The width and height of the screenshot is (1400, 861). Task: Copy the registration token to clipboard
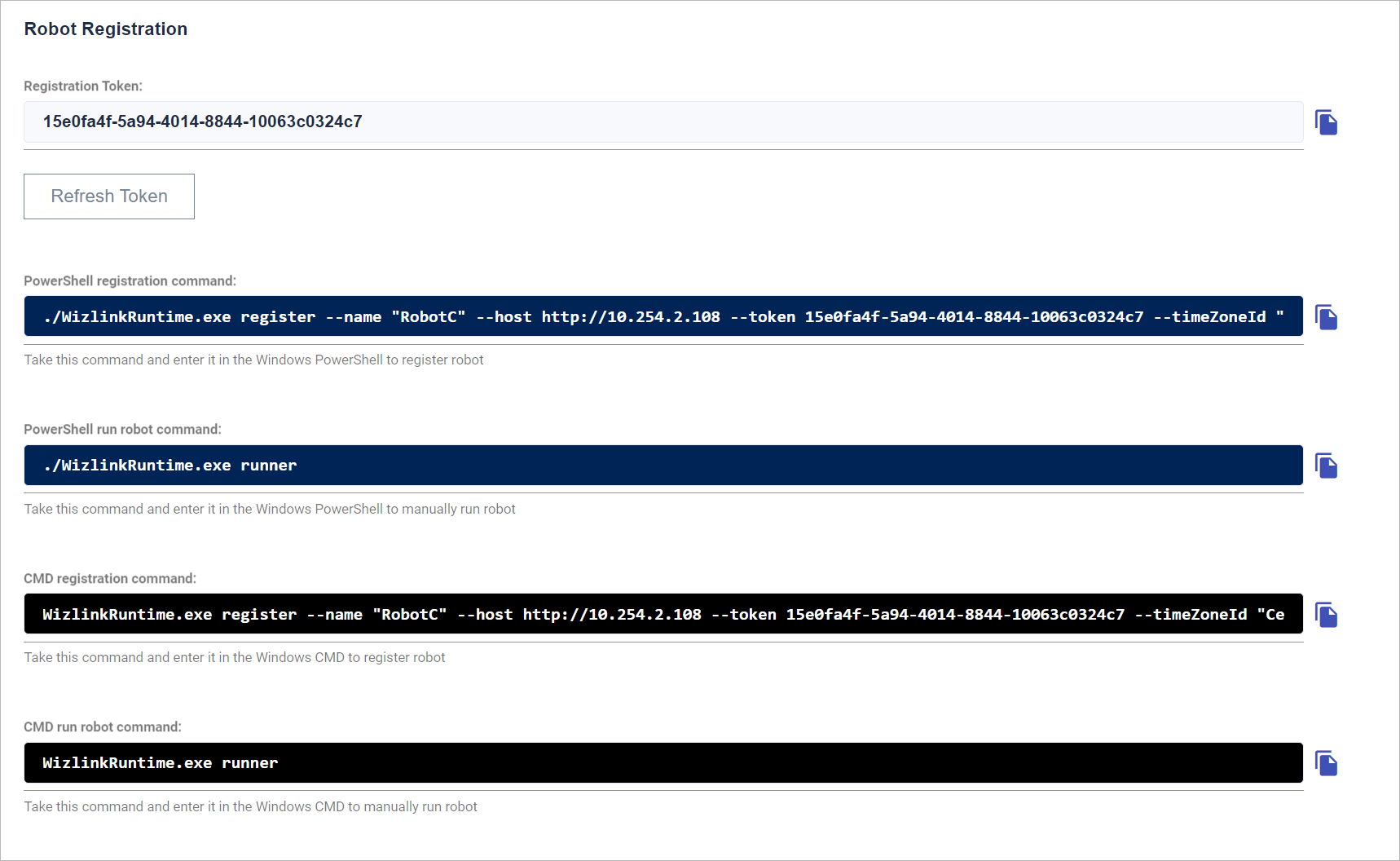[x=1326, y=122]
